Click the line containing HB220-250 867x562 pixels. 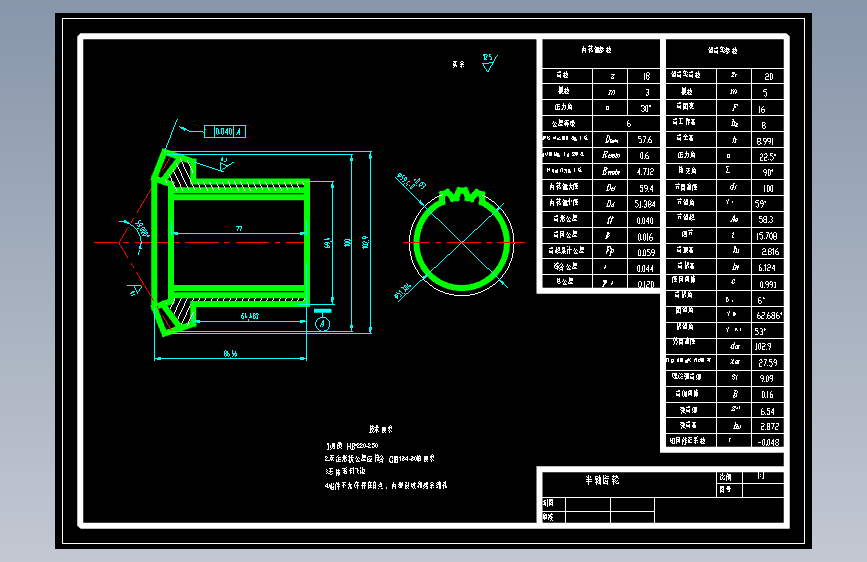pyautogui.click(x=352, y=446)
